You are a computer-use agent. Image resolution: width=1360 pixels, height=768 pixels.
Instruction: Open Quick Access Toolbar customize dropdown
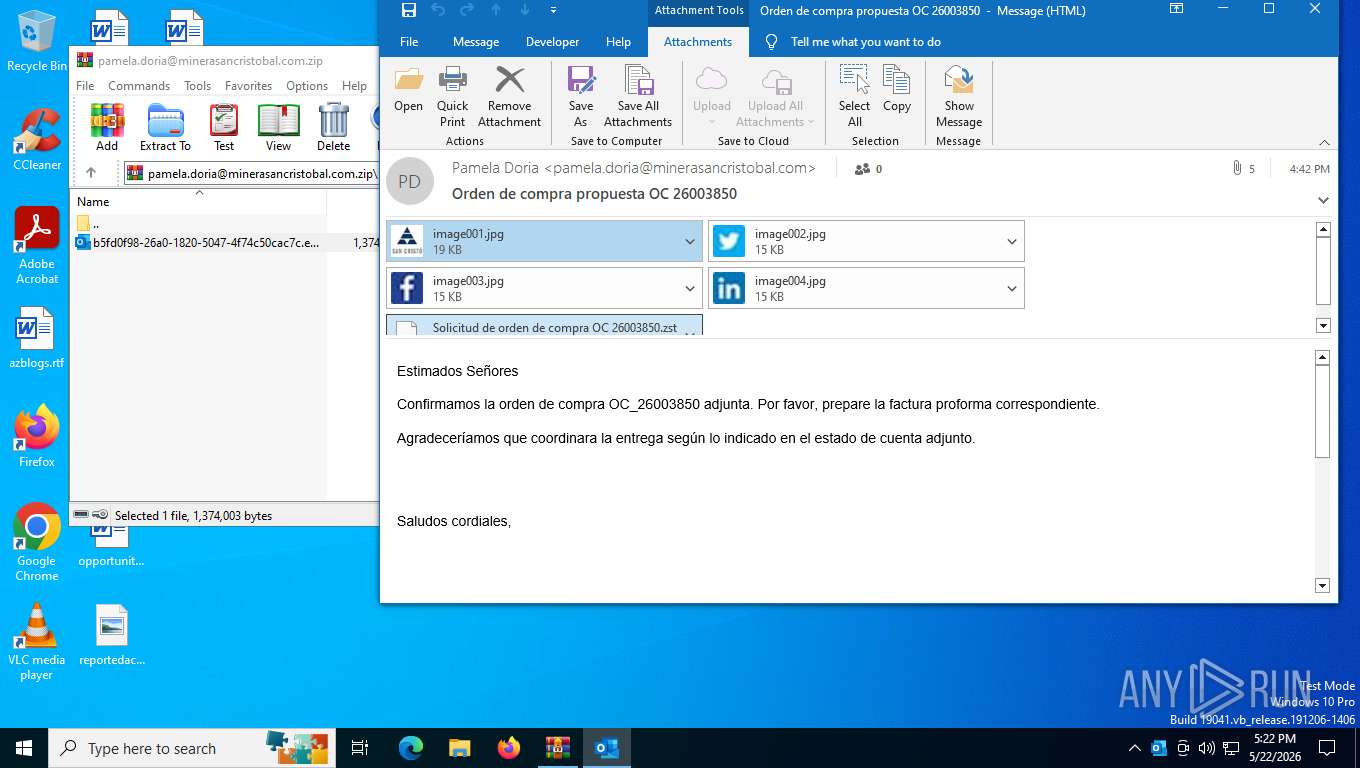(554, 10)
